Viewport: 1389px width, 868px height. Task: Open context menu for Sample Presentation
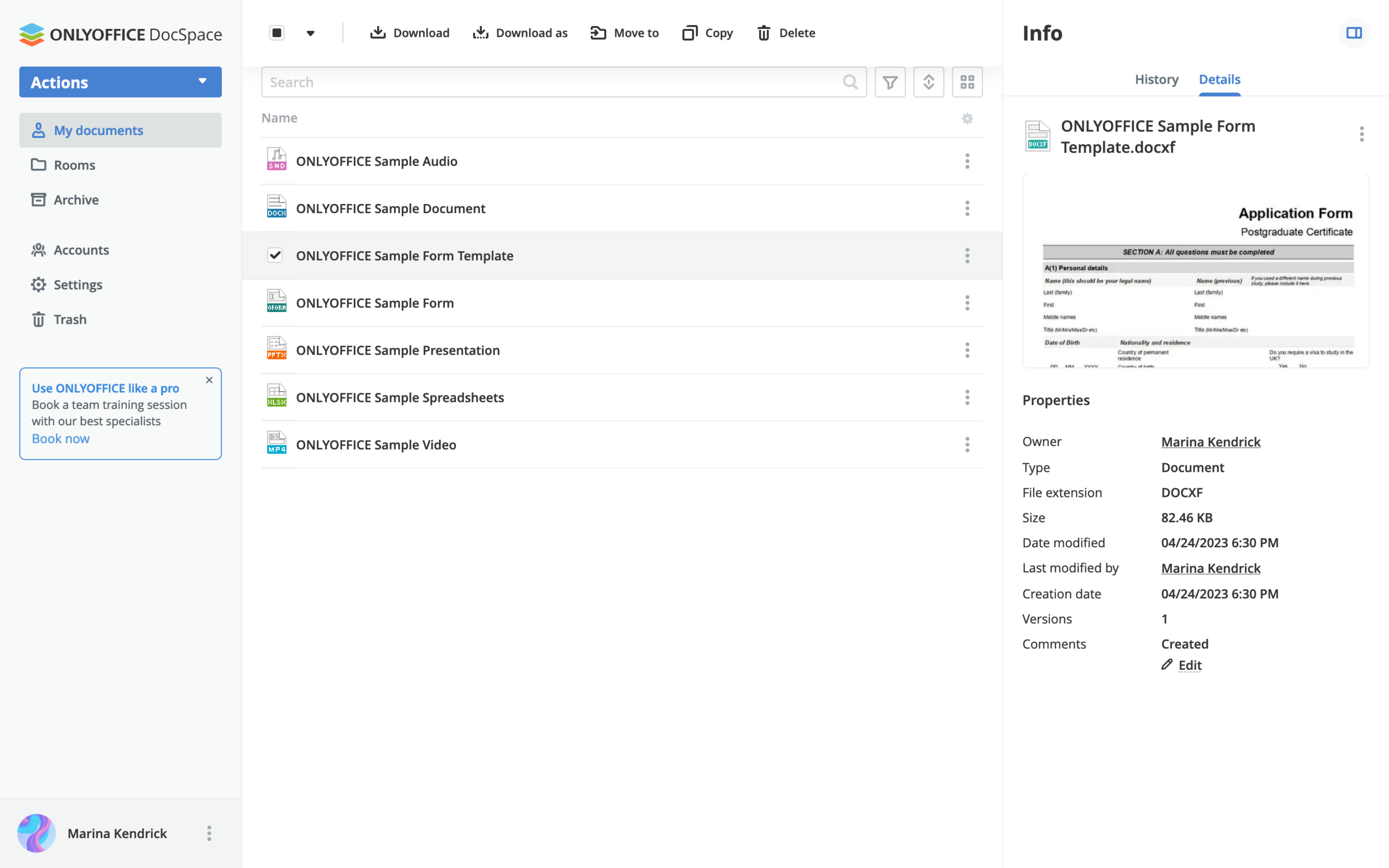[967, 350]
